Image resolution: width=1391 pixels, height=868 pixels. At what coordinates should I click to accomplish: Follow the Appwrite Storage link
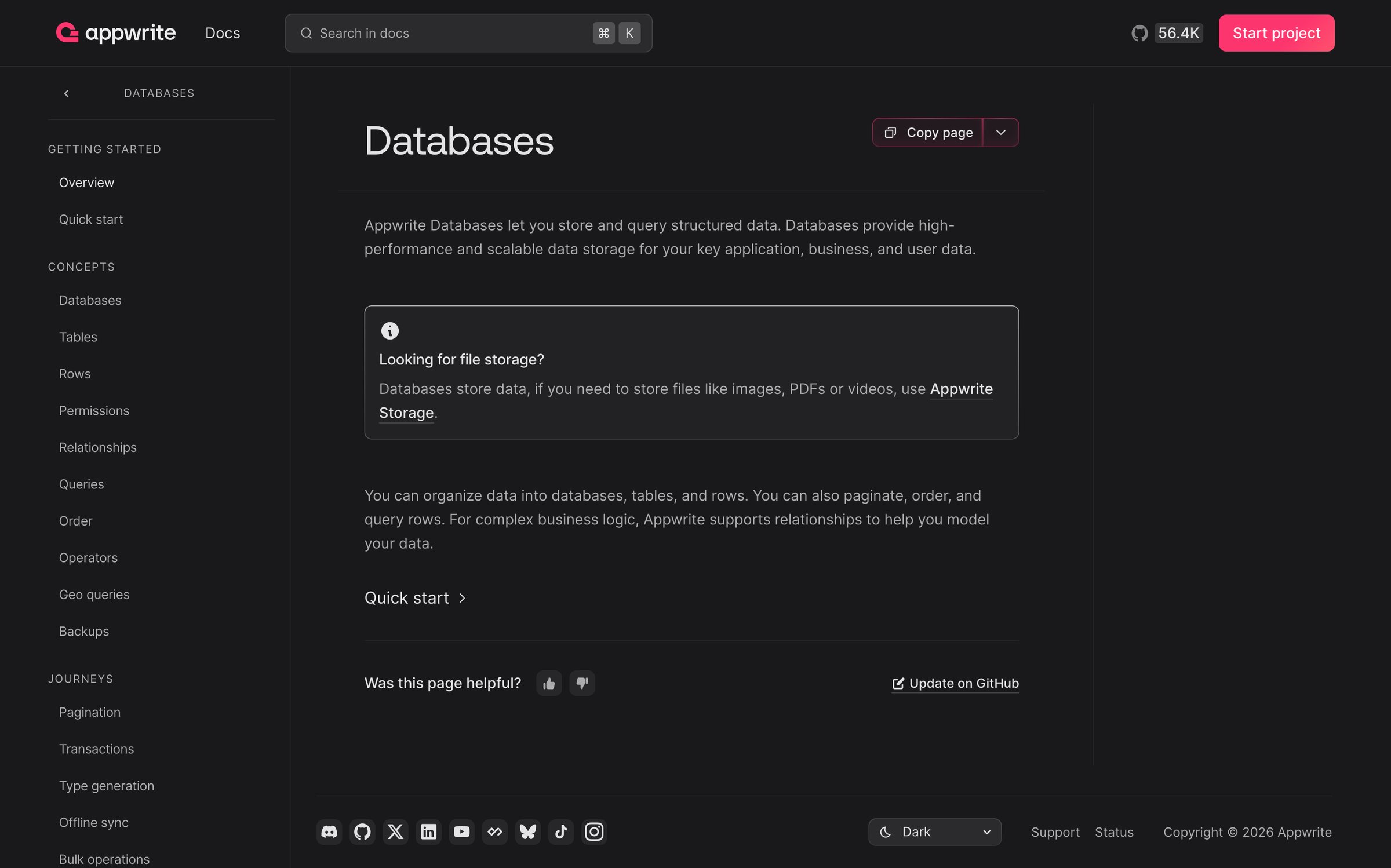pyautogui.click(x=961, y=389)
